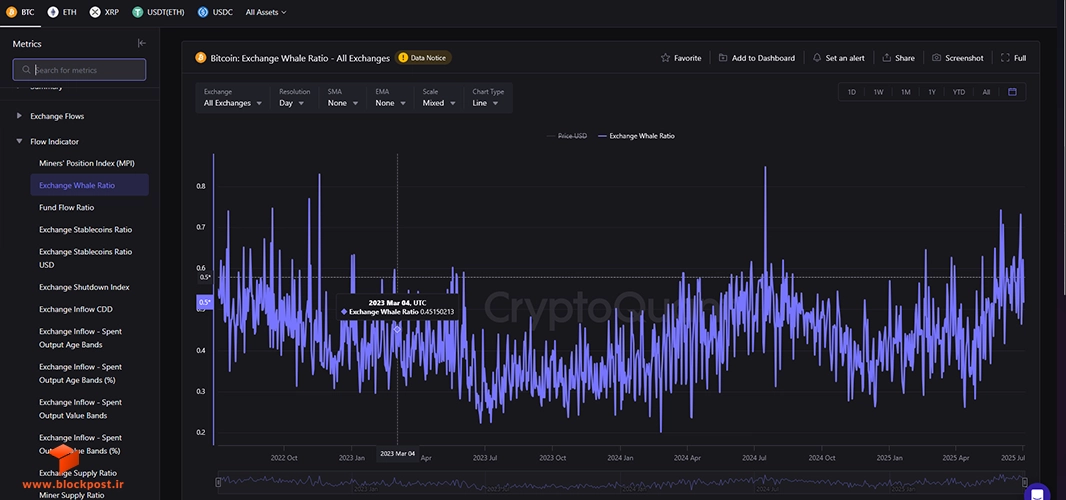Image resolution: width=1066 pixels, height=500 pixels.
Task: Select the 1Y time range
Action: [x=931, y=92]
